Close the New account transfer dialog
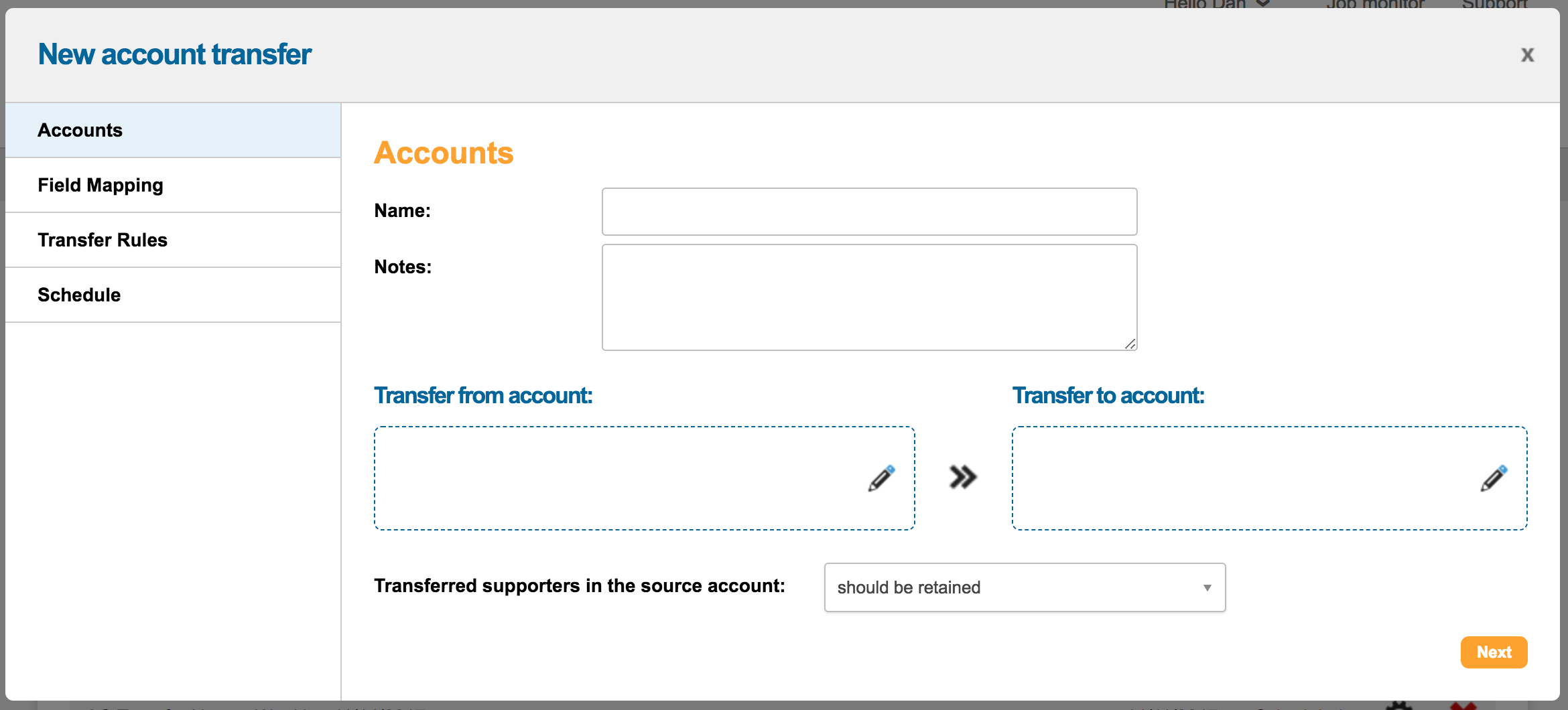The width and height of the screenshot is (1568, 710). tap(1527, 55)
